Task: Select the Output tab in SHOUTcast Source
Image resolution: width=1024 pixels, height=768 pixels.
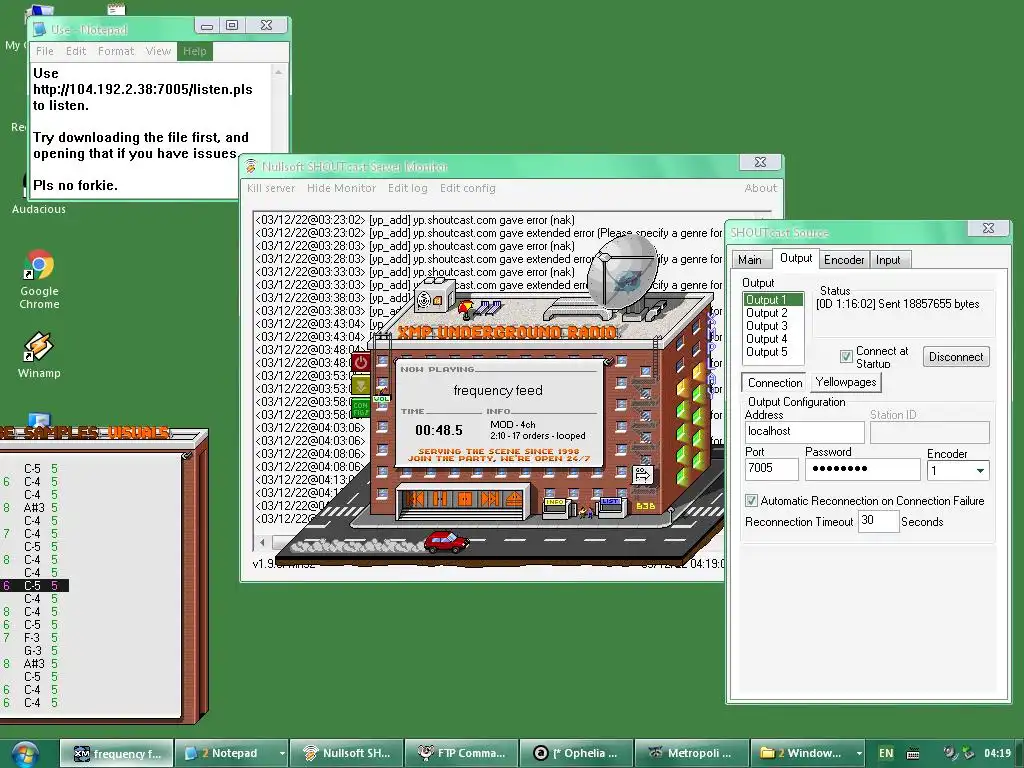Action: coord(795,258)
